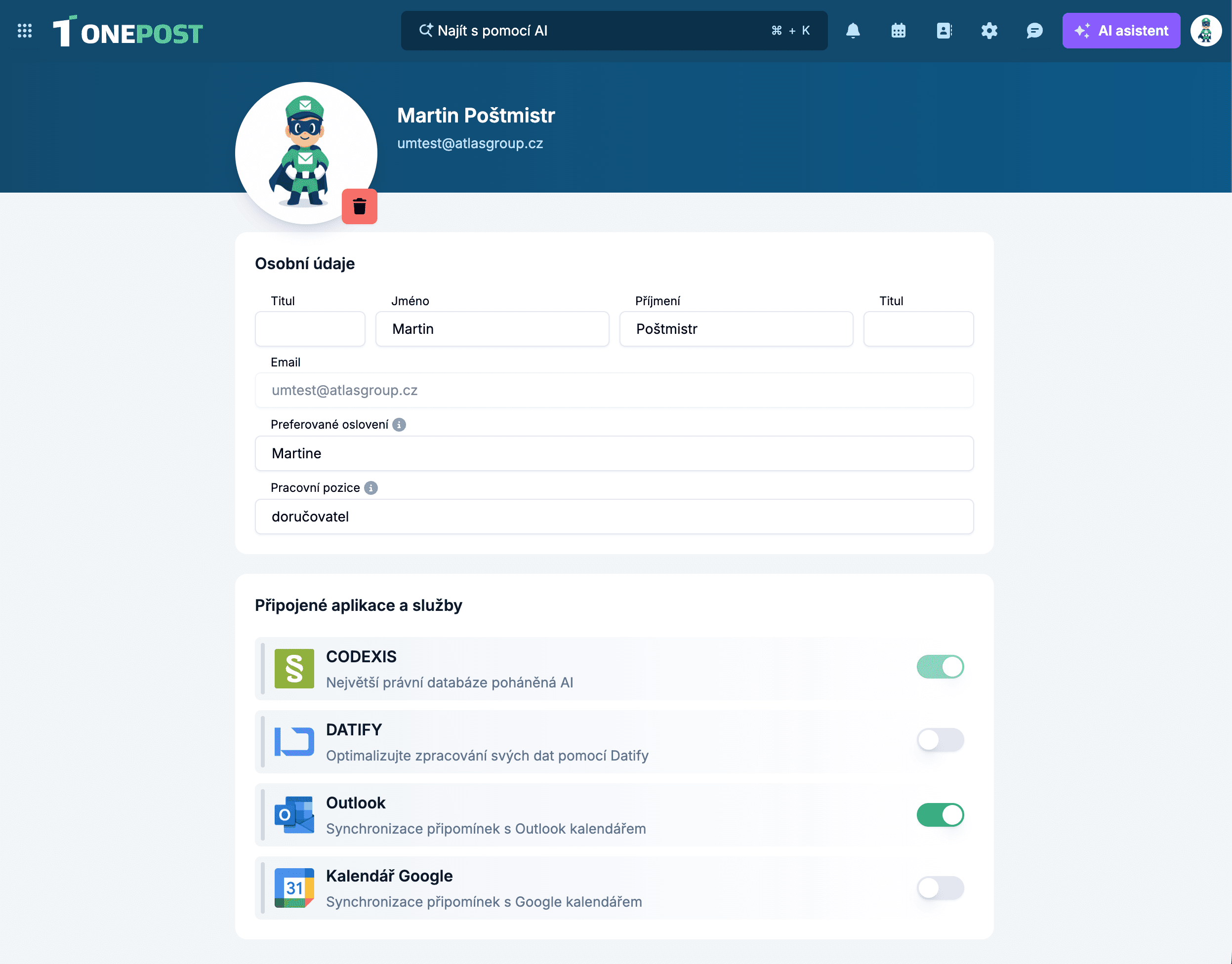Image resolution: width=1232 pixels, height=964 pixels.
Task: Click the Pracovní pozice field doručovatel
Action: [x=614, y=517]
